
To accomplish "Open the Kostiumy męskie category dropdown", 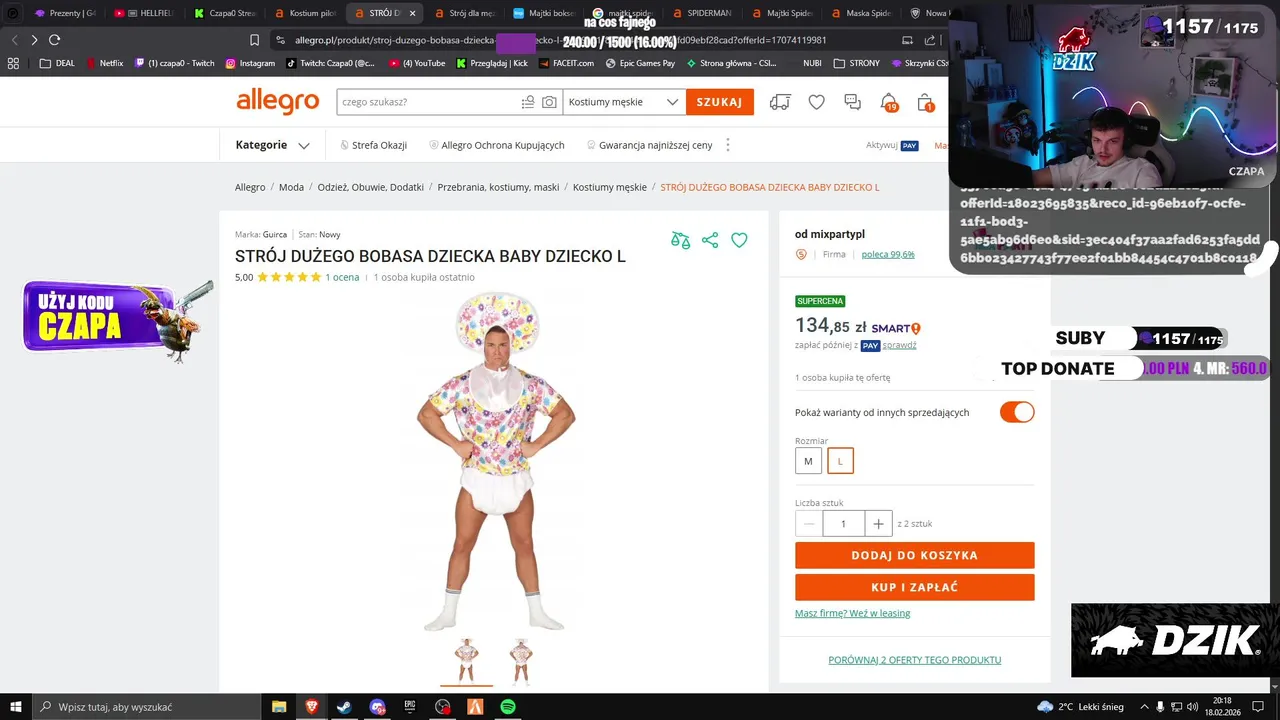I will pyautogui.click(x=624, y=102).
